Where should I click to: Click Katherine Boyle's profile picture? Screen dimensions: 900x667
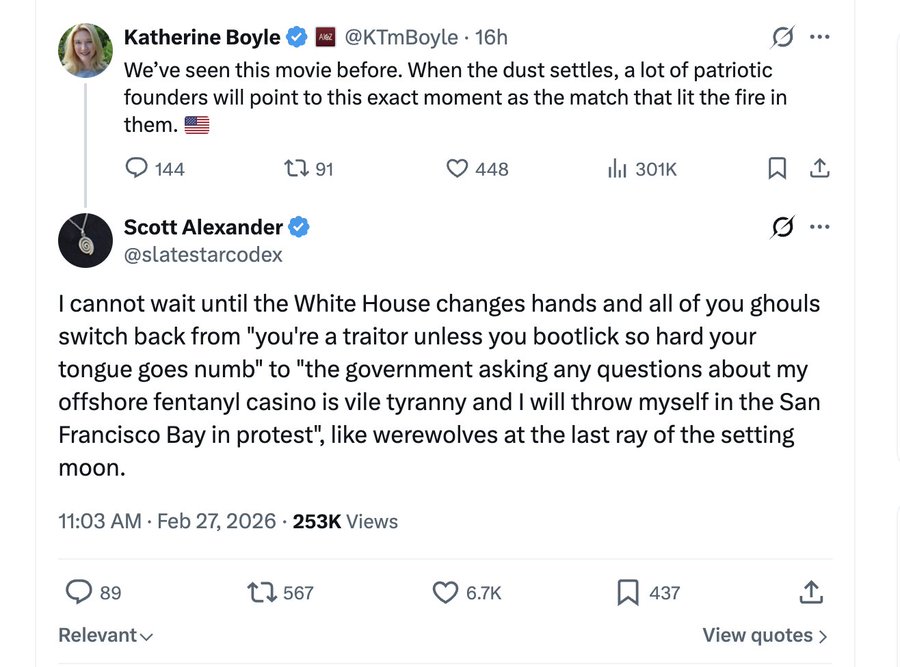[85, 50]
